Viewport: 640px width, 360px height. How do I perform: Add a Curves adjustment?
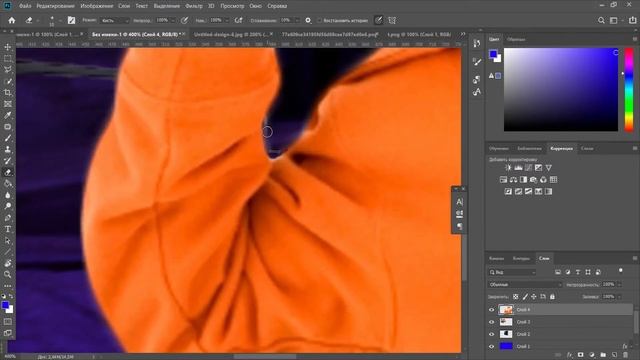[529, 168]
